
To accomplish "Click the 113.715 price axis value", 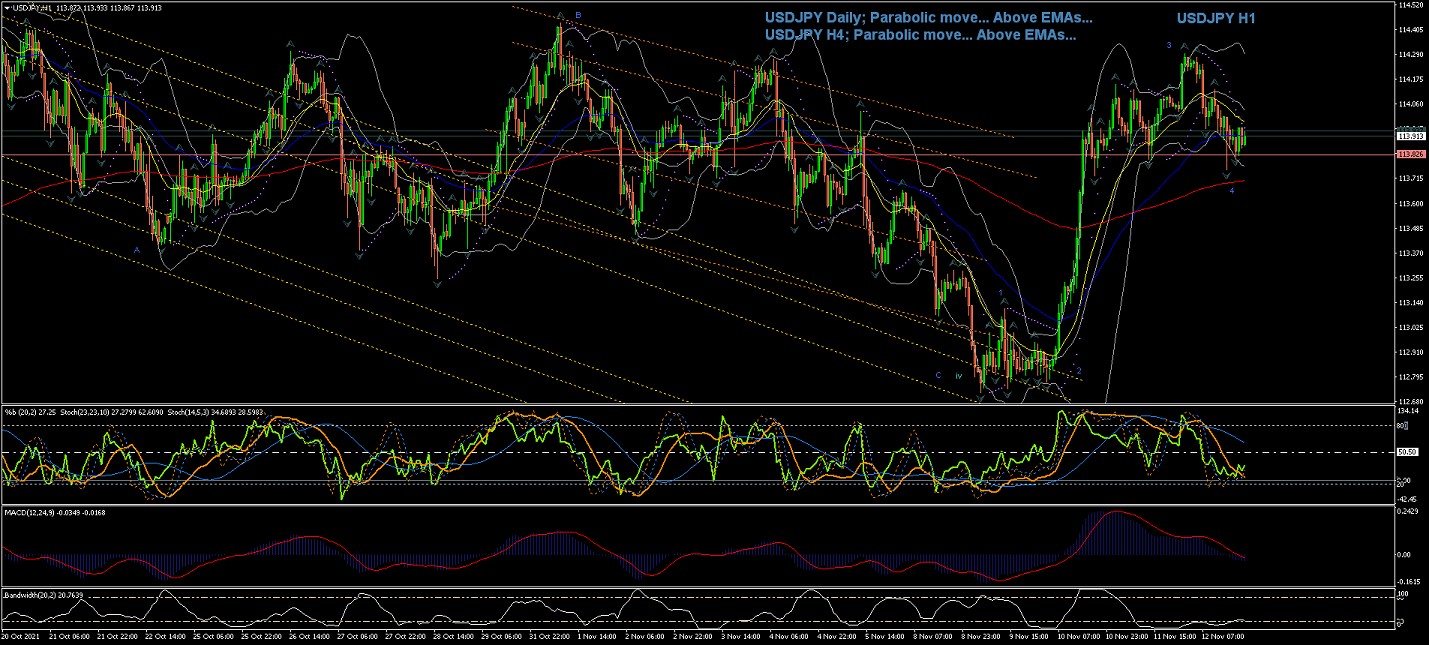I will point(1411,178).
